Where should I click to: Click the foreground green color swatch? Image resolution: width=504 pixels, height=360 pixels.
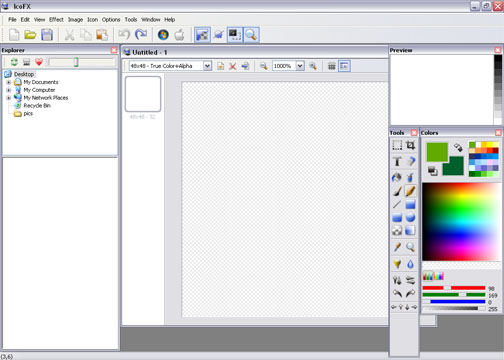437,152
